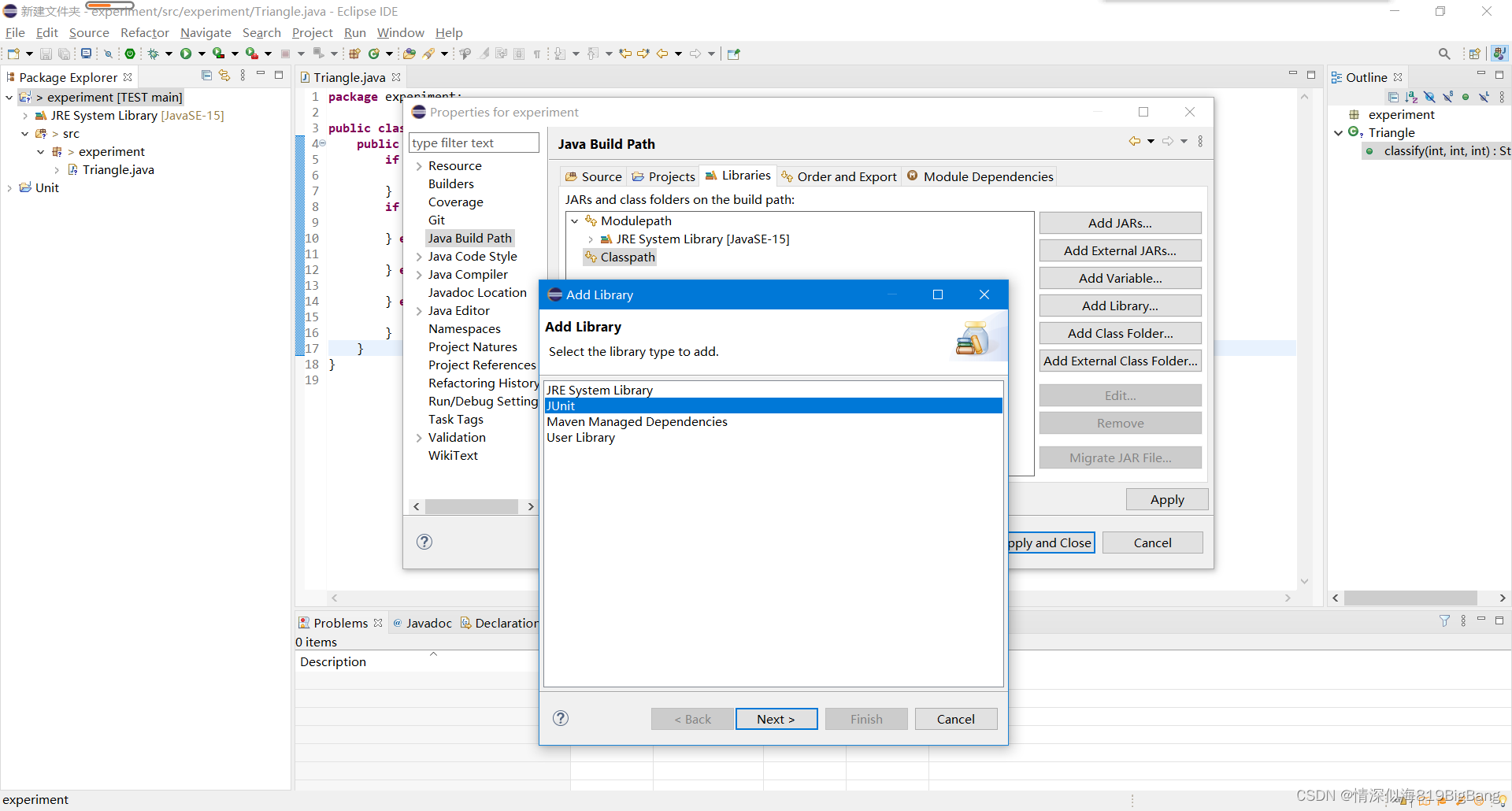
Task: Click the Open Perspective icon
Action: [1474, 54]
